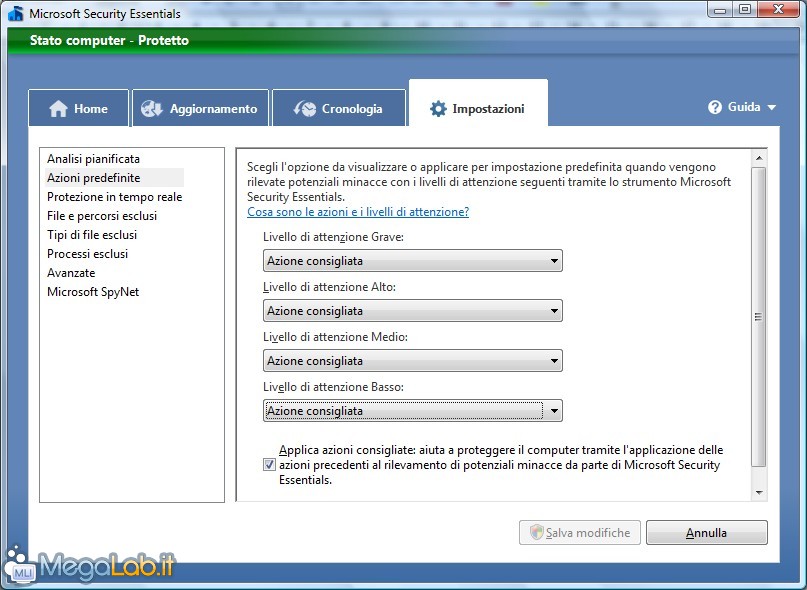This screenshot has width=807, height=590.
Task: Open the Guida help menu
Action: tap(742, 107)
